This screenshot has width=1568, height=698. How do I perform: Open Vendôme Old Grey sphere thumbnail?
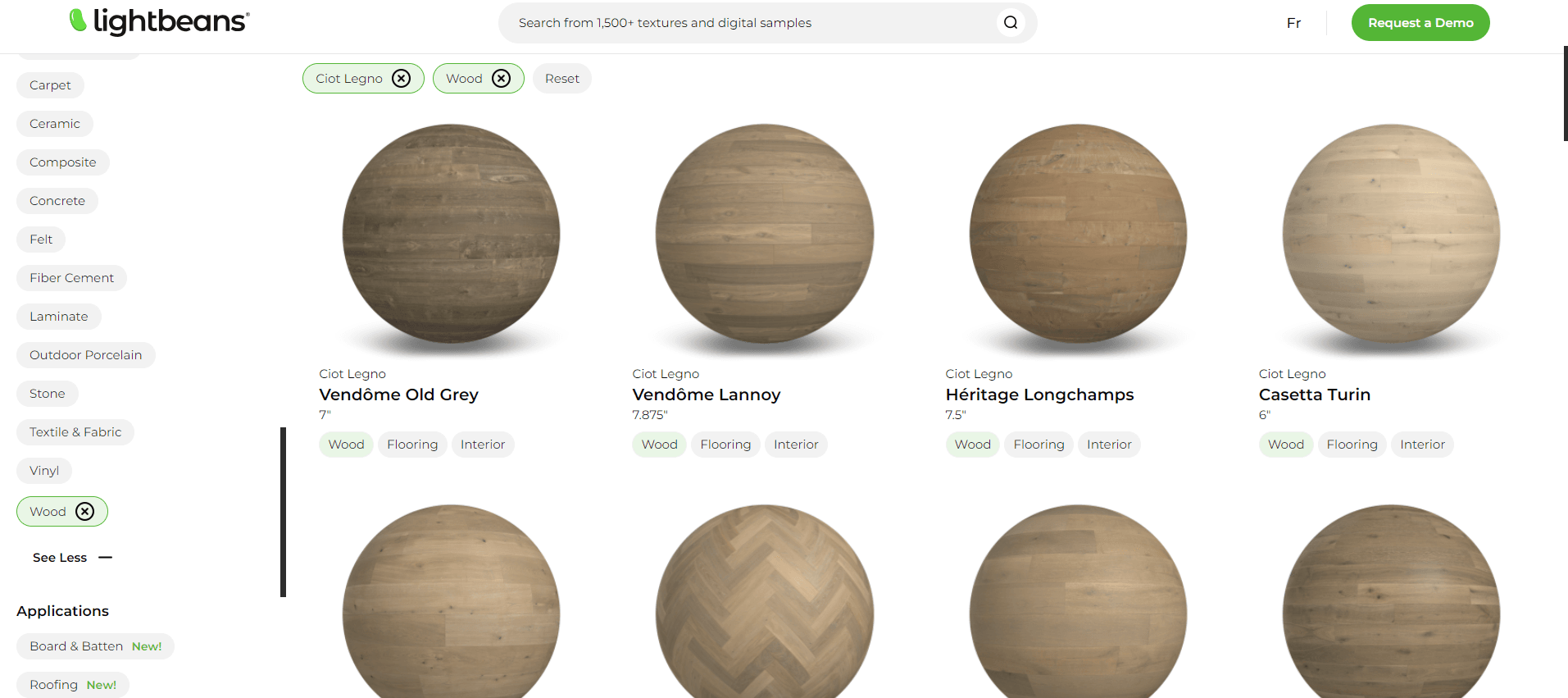452,234
